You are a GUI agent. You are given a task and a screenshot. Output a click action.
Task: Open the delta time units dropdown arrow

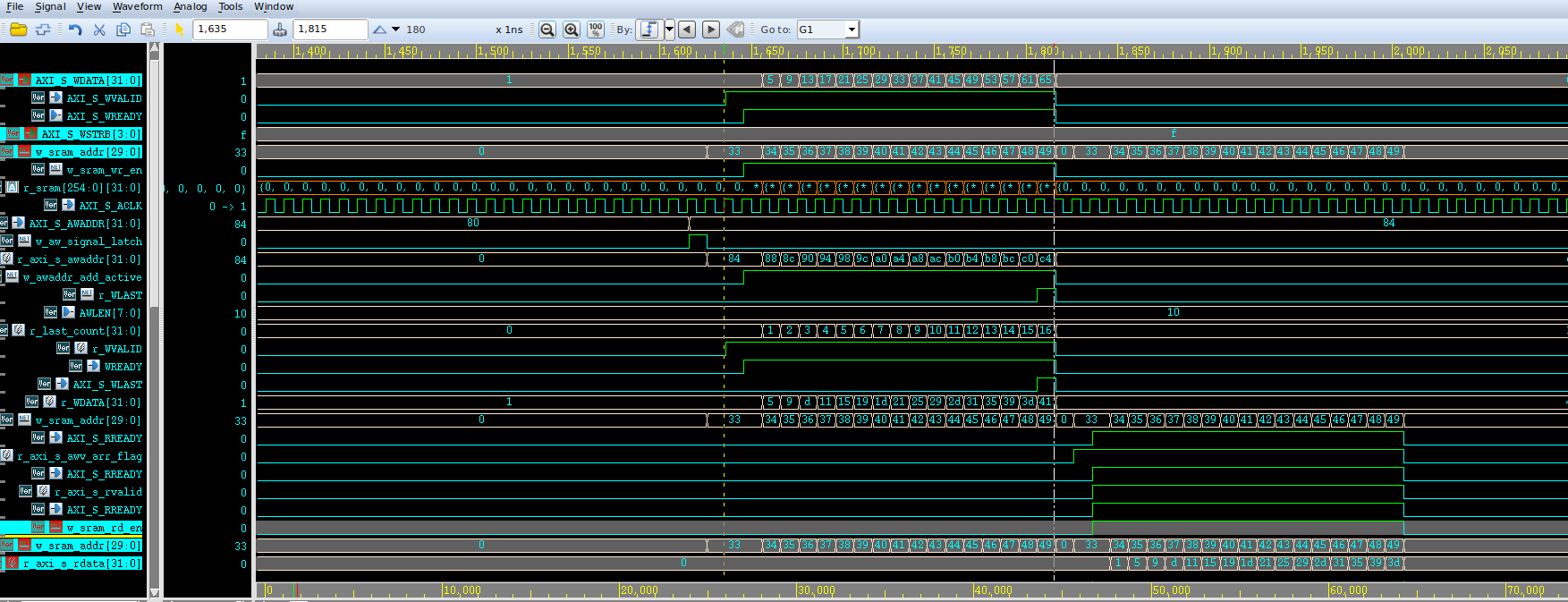396,30
